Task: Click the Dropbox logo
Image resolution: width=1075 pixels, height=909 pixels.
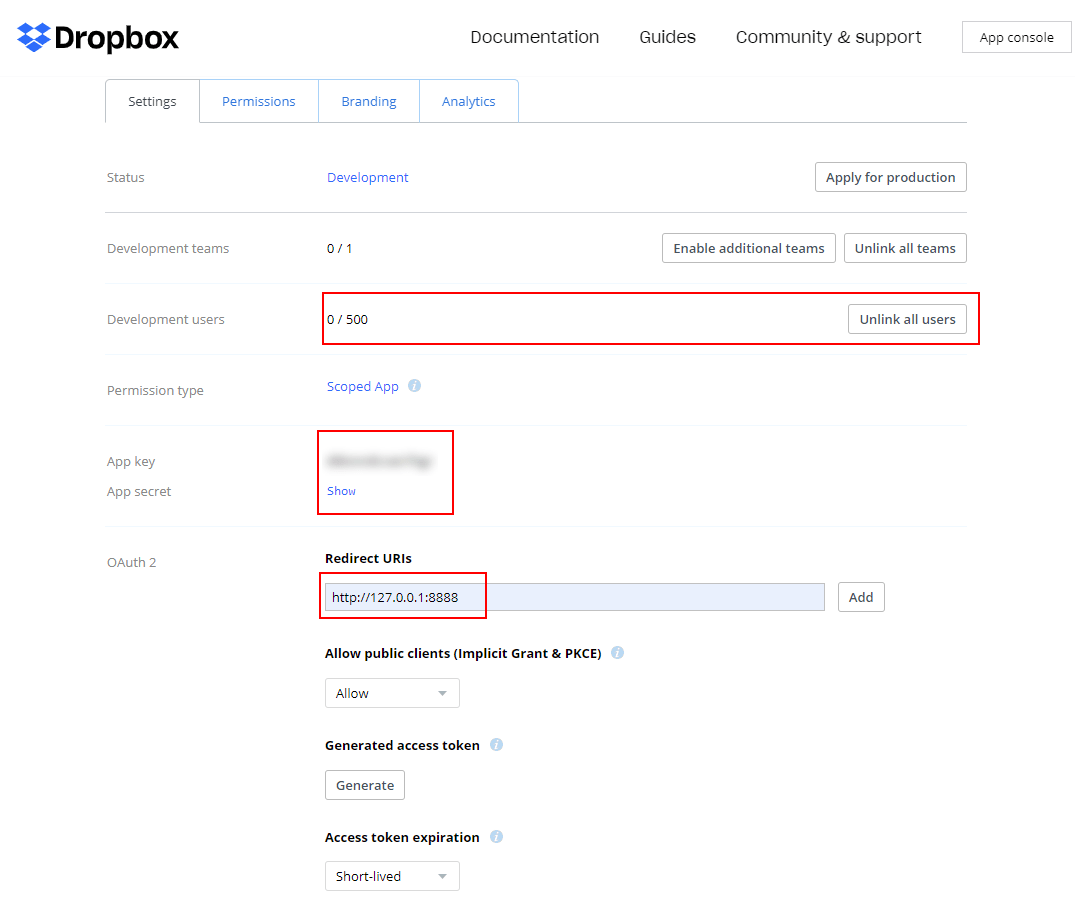Action: (97, 37)
